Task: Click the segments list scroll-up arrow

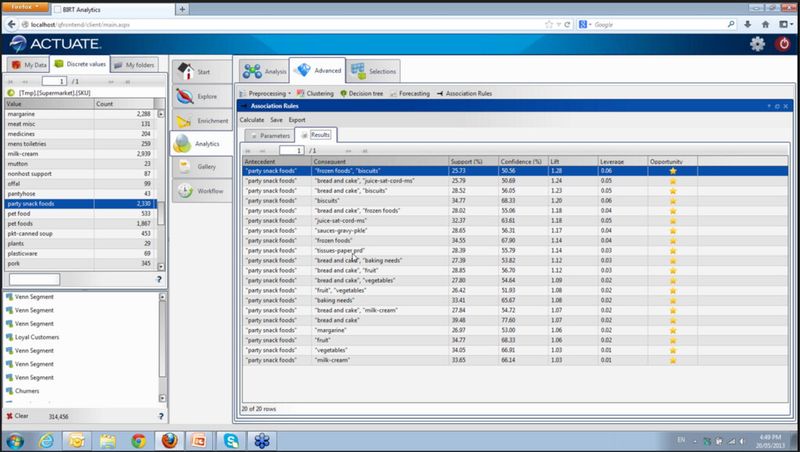Action: tap(162, 296)
